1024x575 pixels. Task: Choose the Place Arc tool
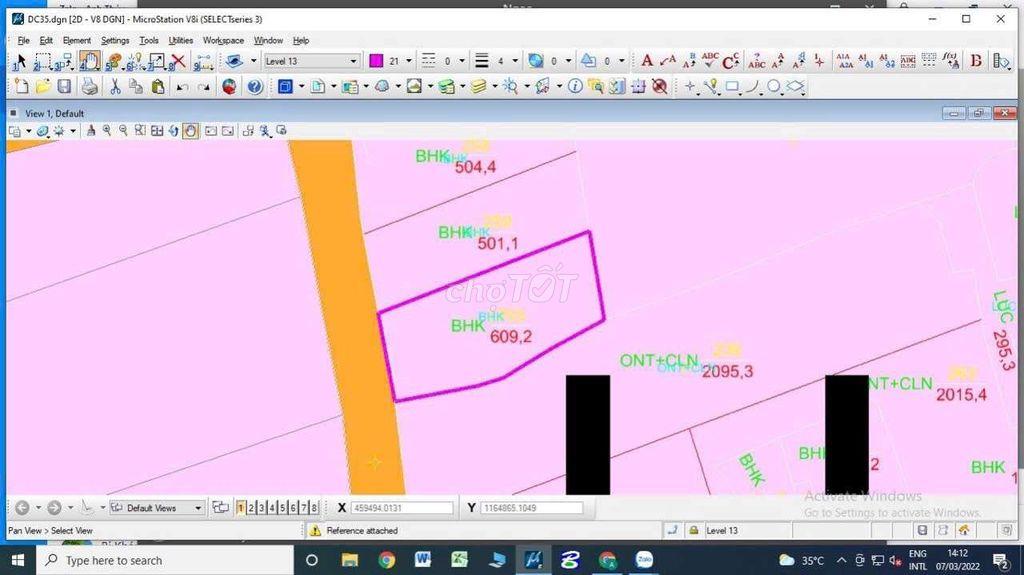[x=752, y=86]
